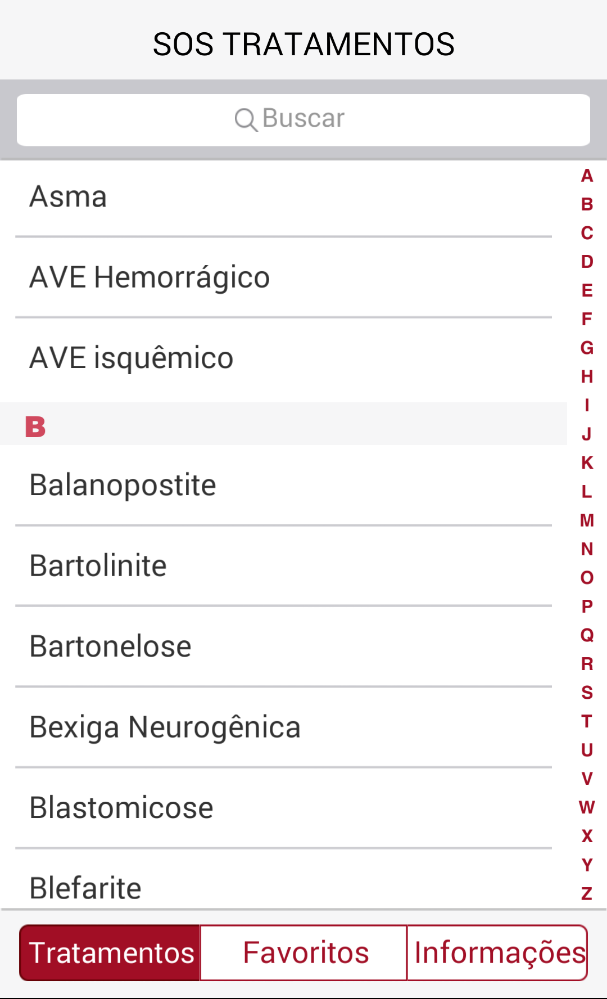This screenshot has height=999, width=607.
Task: Tap letter G in side index
Action: point(587,348)
